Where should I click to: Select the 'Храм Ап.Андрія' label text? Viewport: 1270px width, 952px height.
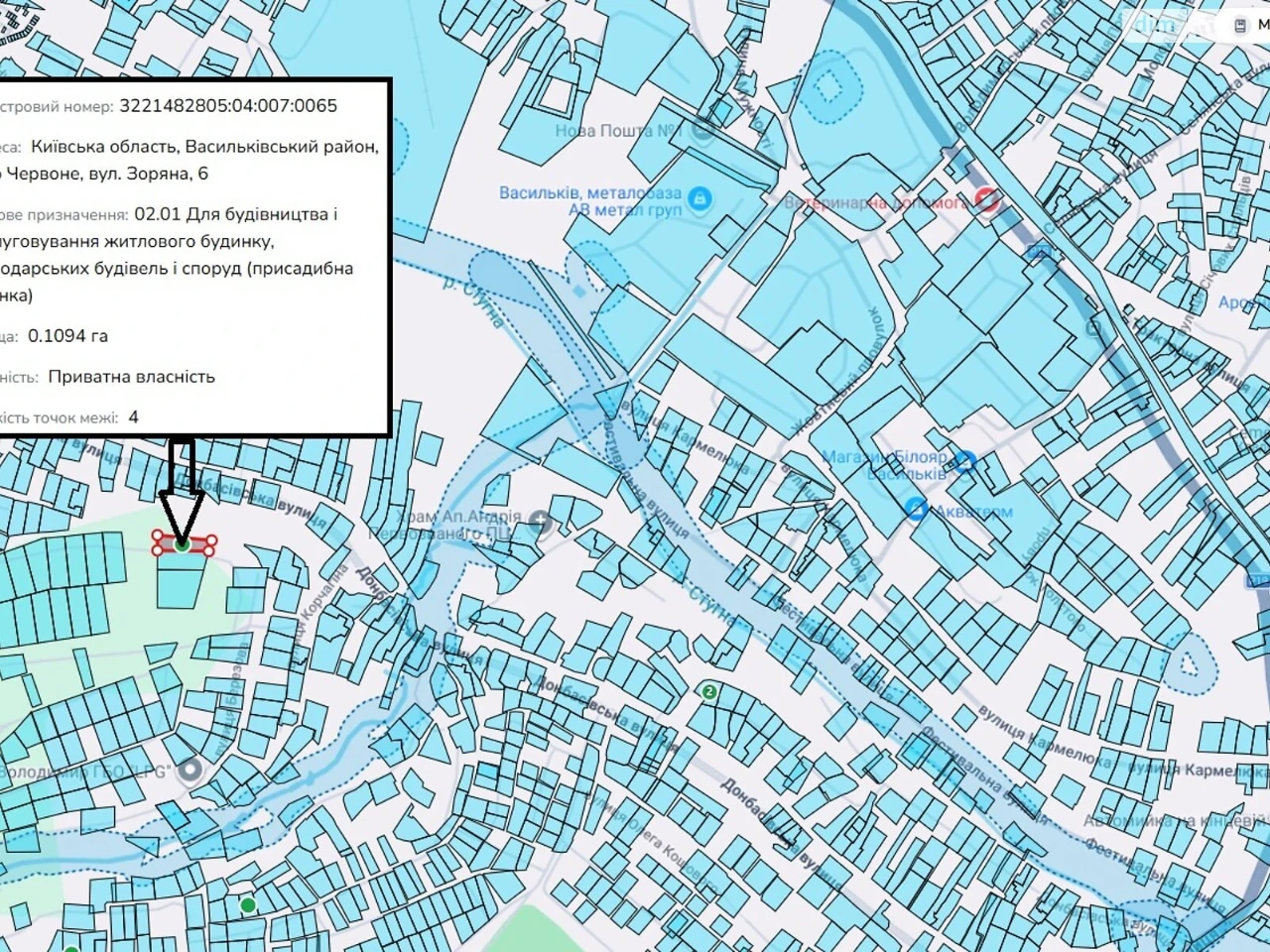458,517
